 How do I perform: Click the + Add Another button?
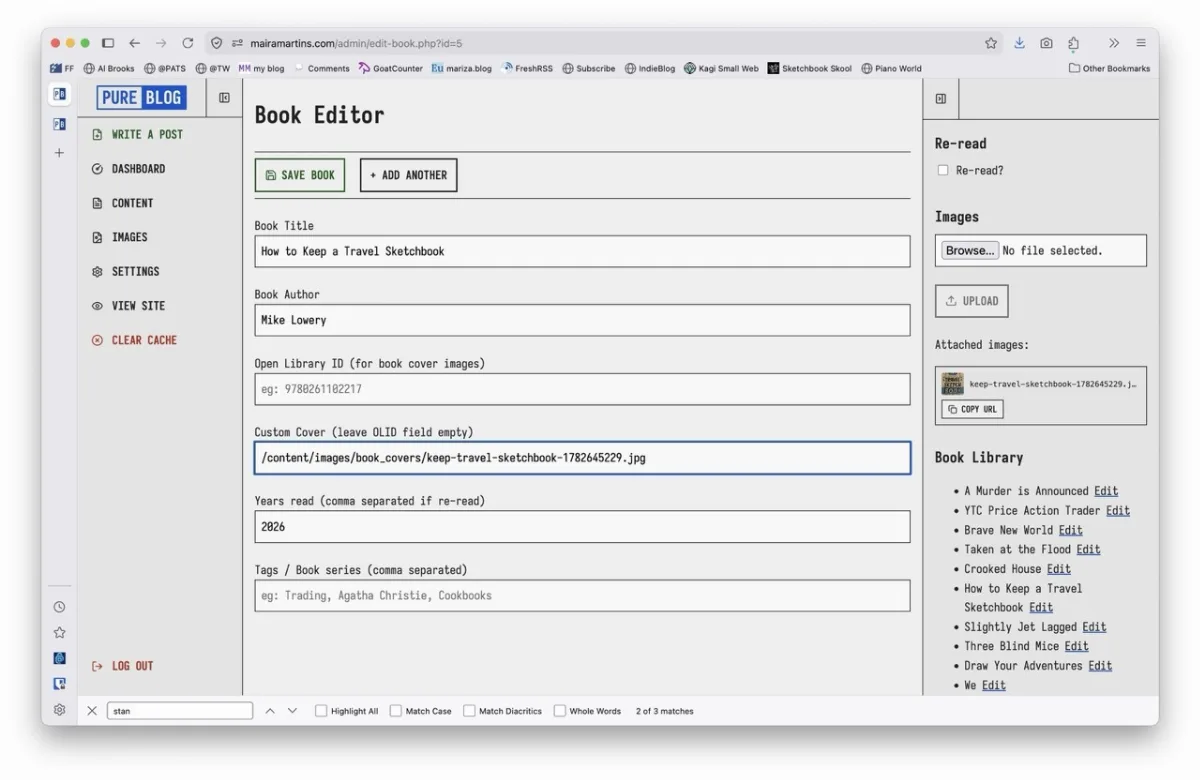pyautogui.click(x=409, y=175)
